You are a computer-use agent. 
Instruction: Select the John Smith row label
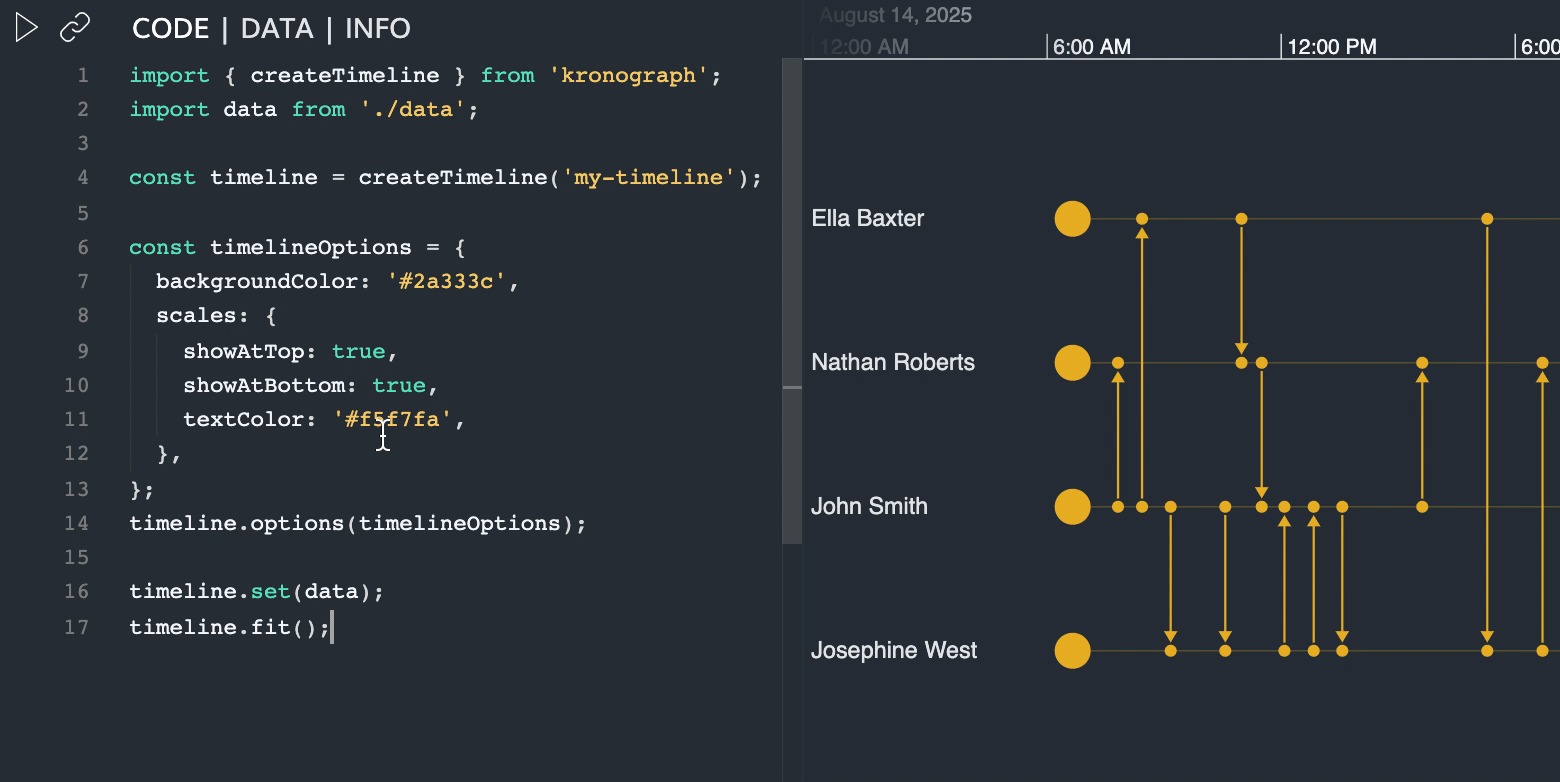[869, 507]
